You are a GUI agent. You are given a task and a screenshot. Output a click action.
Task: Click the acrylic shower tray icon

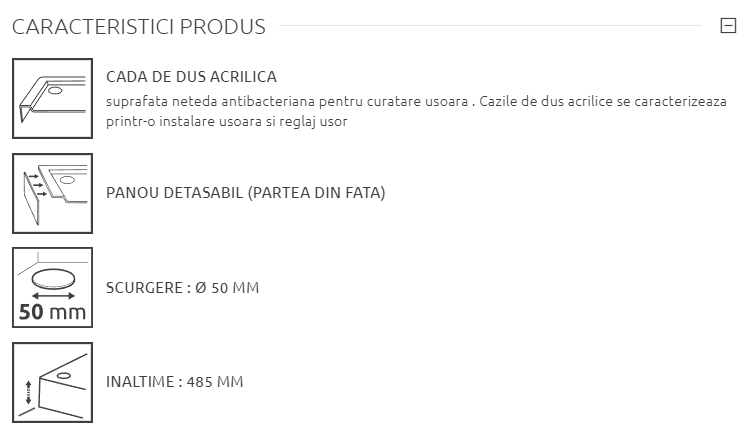pos(52,98)
